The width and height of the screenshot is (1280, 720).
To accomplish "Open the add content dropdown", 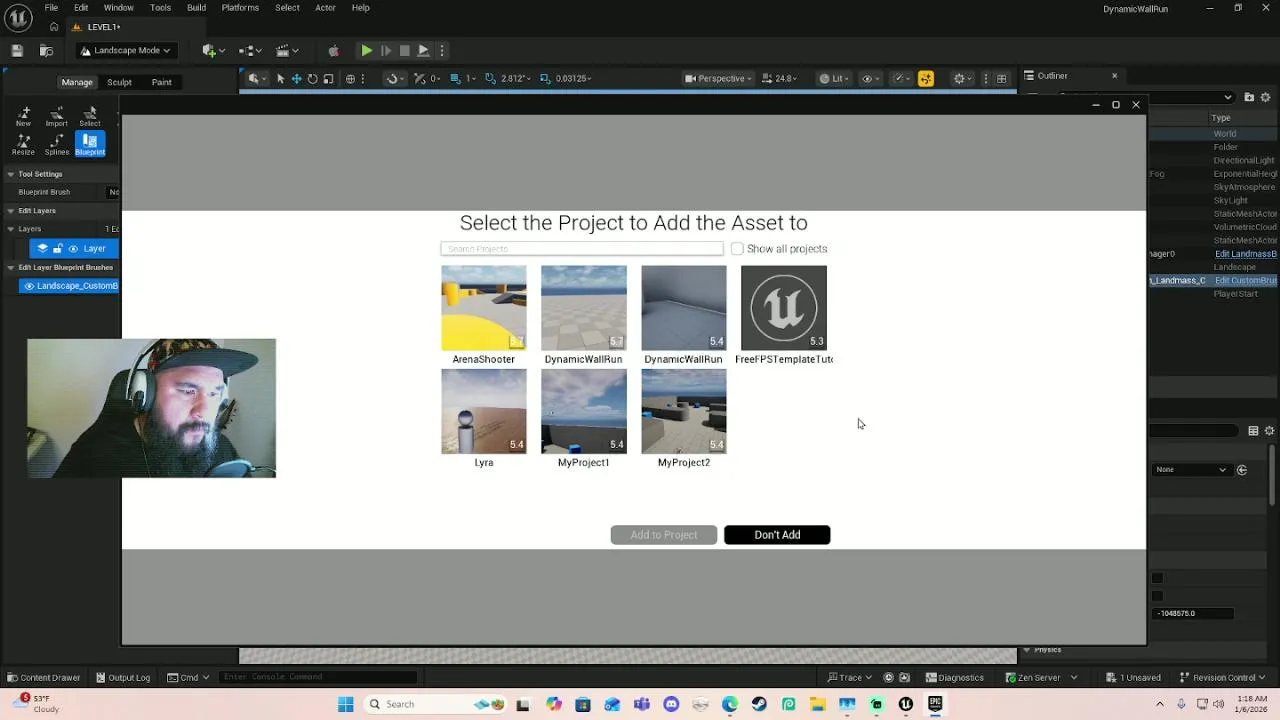I will click(212, 50).
